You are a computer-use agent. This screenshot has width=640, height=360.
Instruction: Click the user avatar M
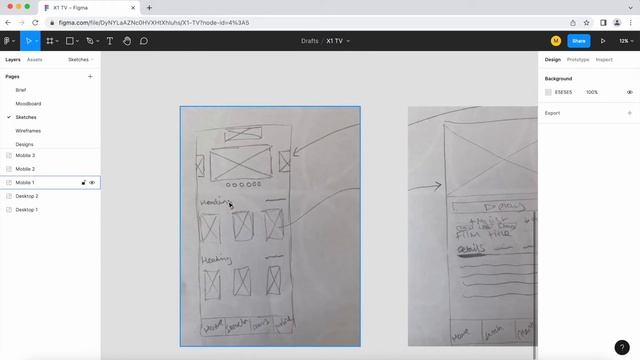pos(556,41)
